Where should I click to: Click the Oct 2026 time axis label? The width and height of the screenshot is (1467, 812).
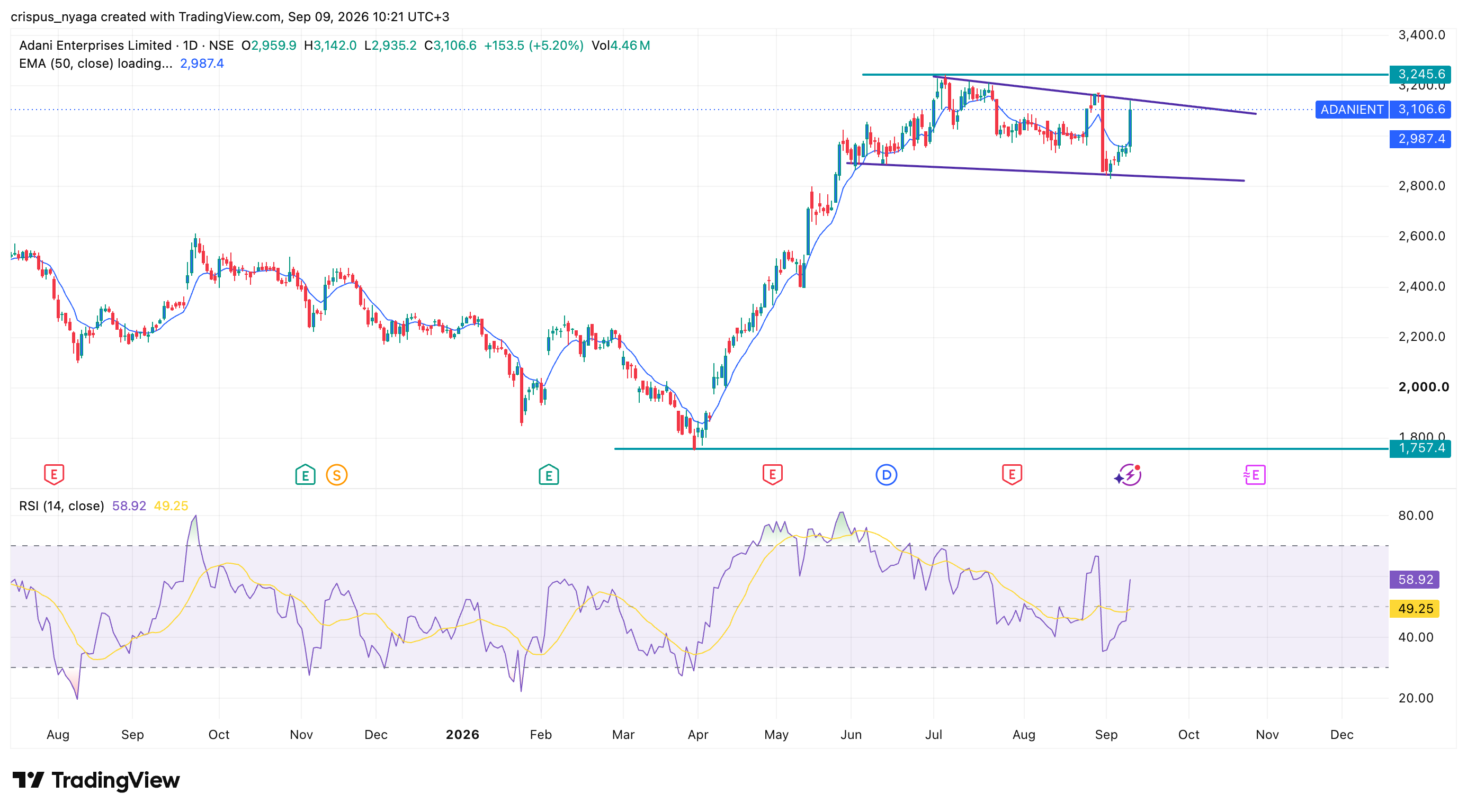pos(1188,735)
